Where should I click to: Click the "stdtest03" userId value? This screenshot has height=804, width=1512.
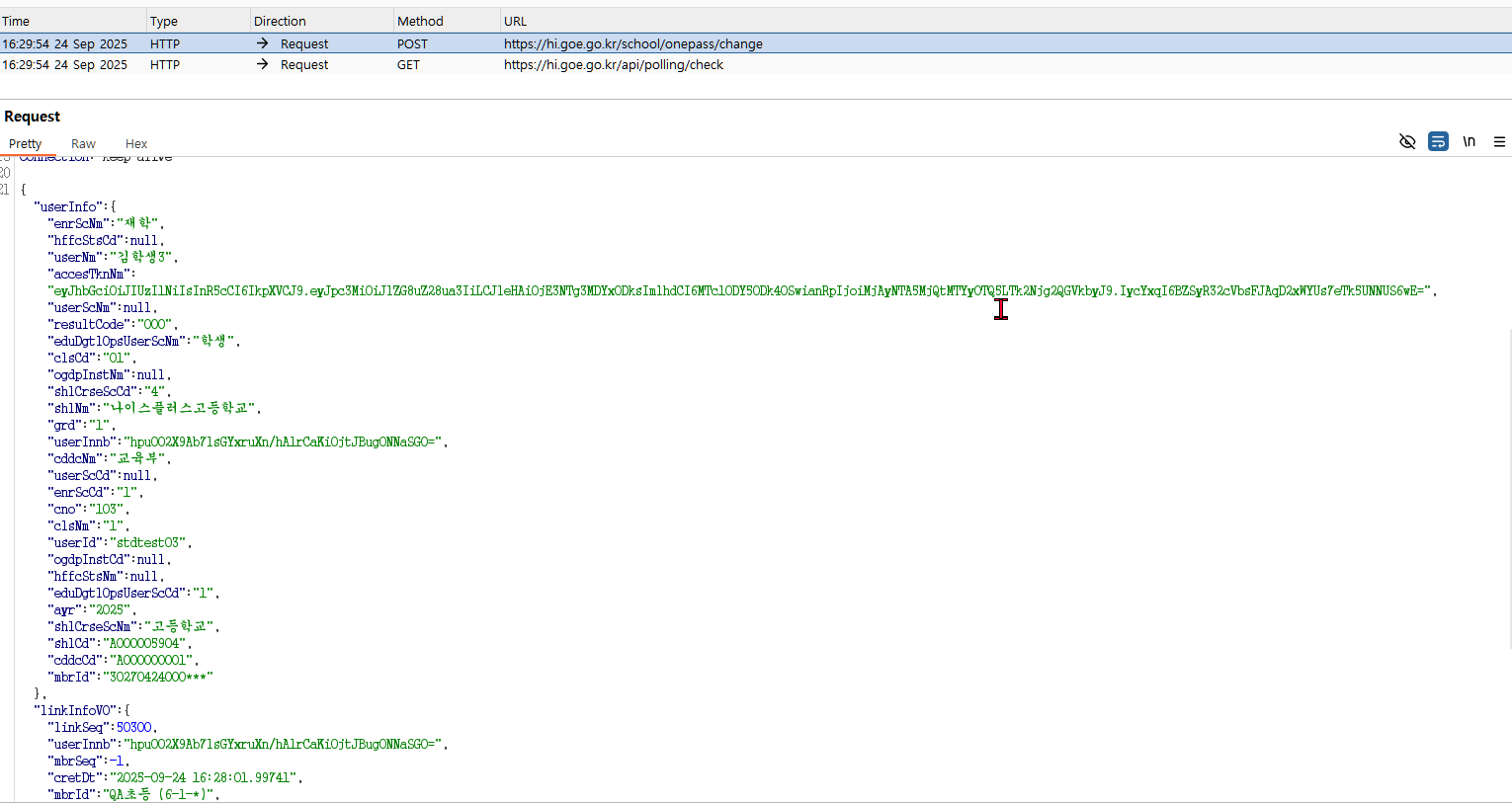(x=150, y=542)
